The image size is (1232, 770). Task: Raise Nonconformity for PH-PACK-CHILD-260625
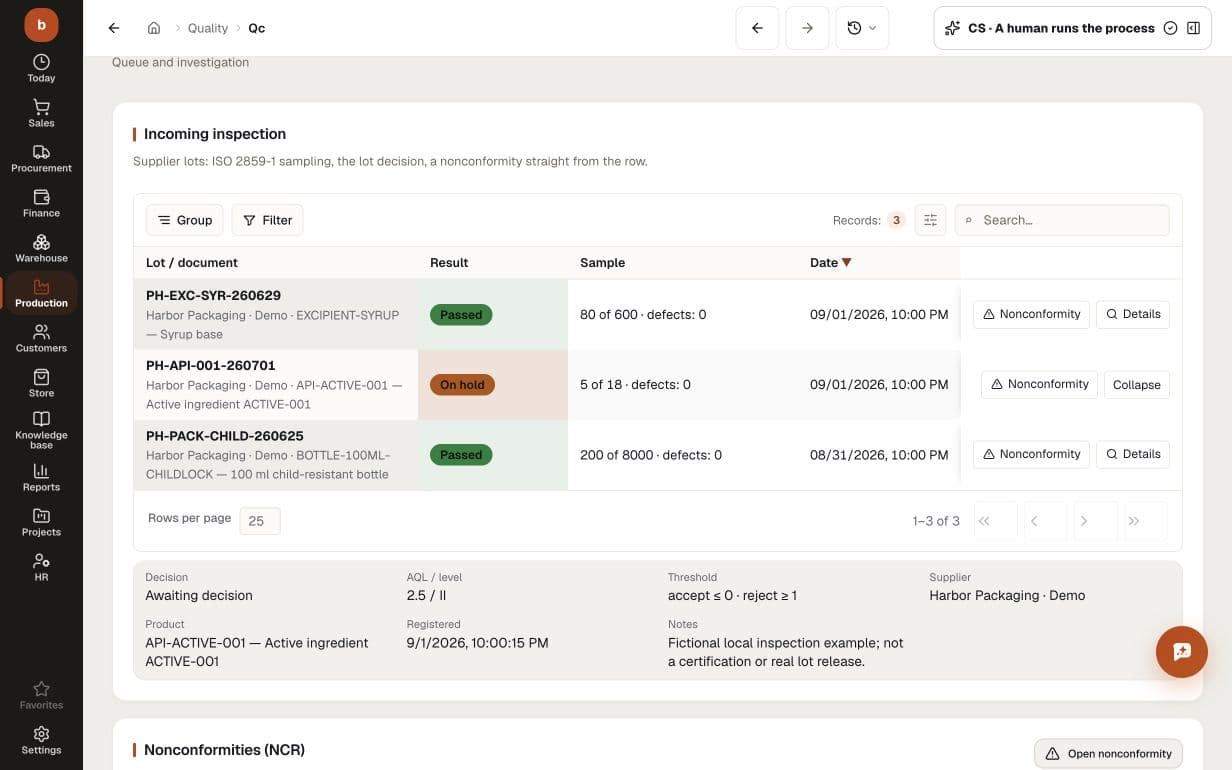(1031, 454)
